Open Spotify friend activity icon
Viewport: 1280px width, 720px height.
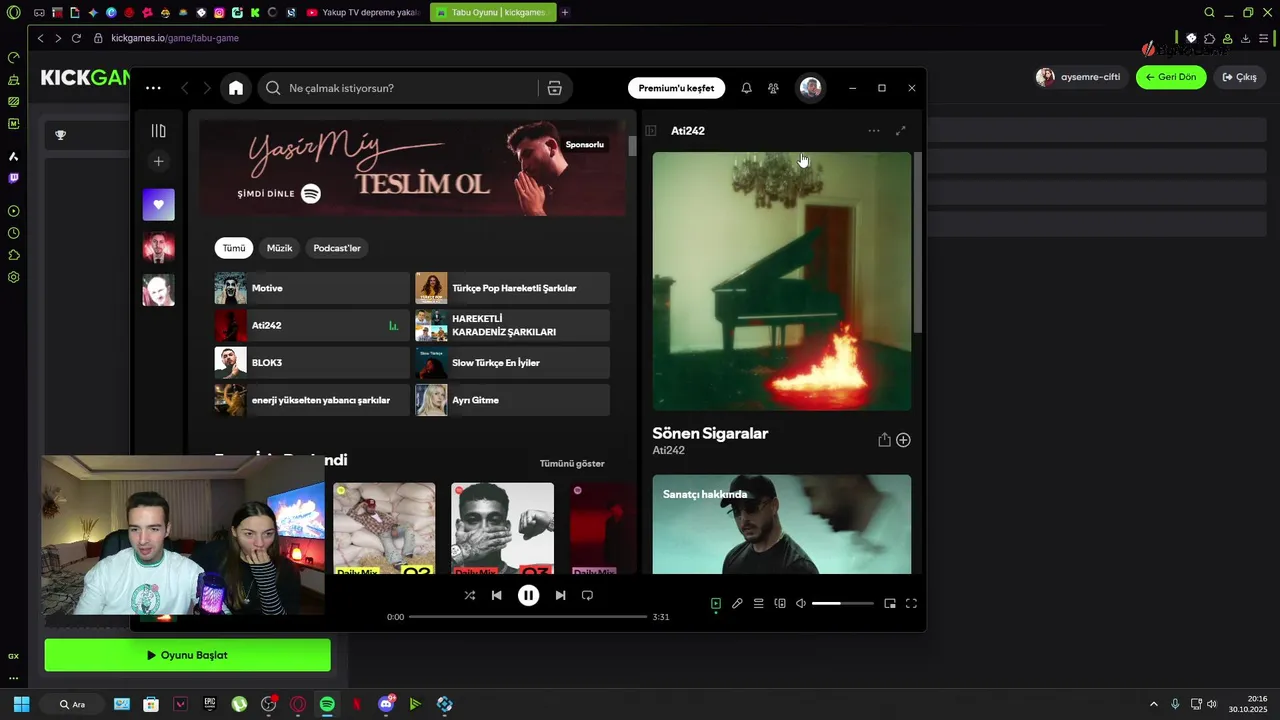click(773, 88)
